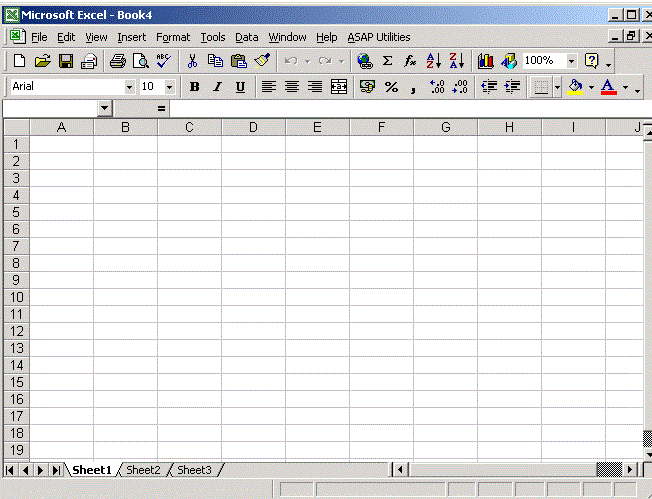Image resolution: width=652 pixels, height=499 pixels.
Task: Toggle center alignment
Action: coord(292,87)
